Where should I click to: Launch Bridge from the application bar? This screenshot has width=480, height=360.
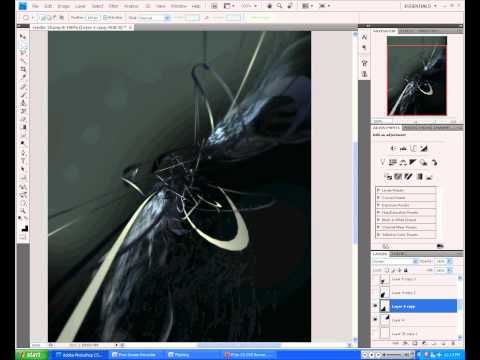coord(214,6)
